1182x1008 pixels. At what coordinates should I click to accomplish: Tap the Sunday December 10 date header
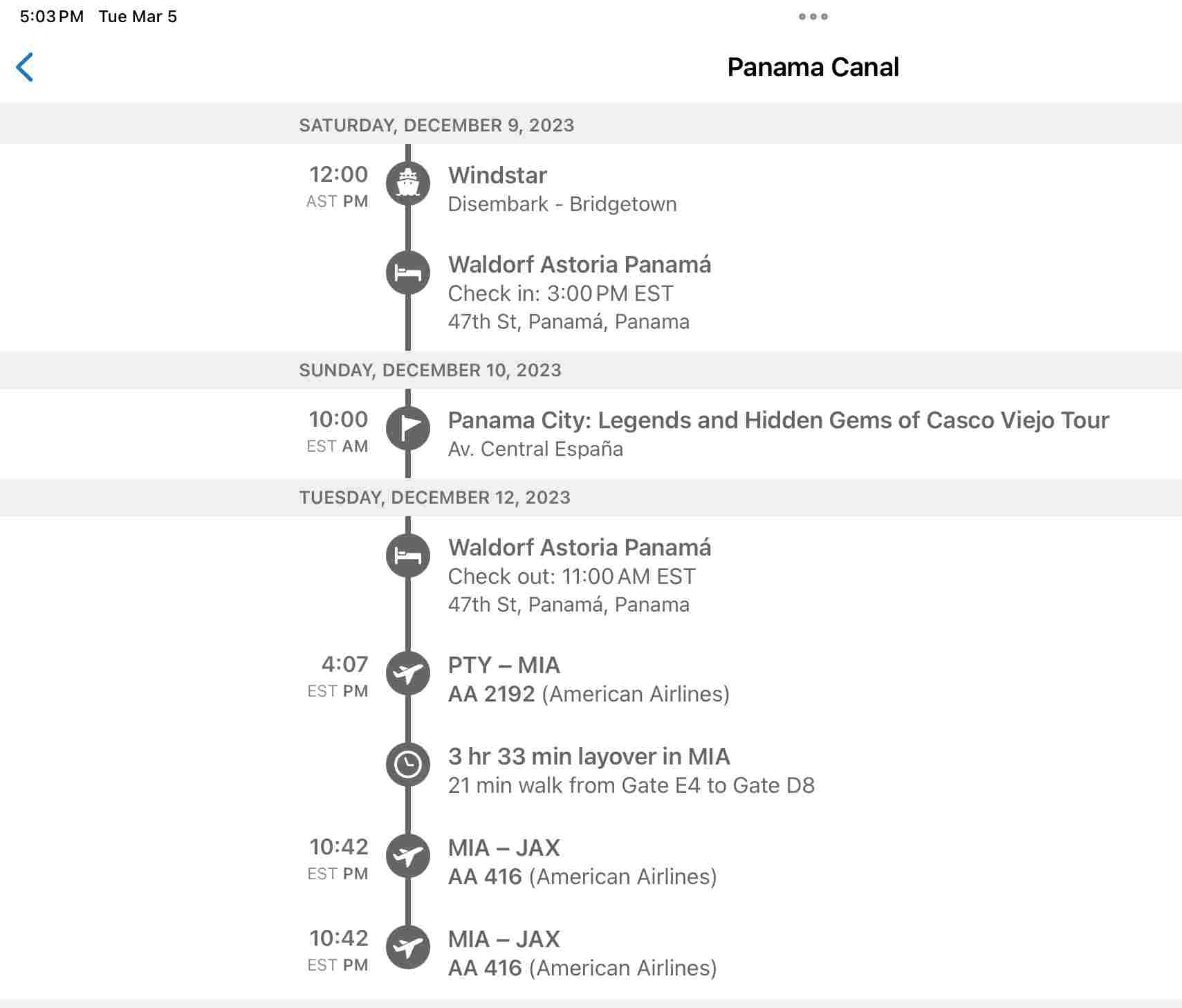pyautogui.click(x=430, y=370)
